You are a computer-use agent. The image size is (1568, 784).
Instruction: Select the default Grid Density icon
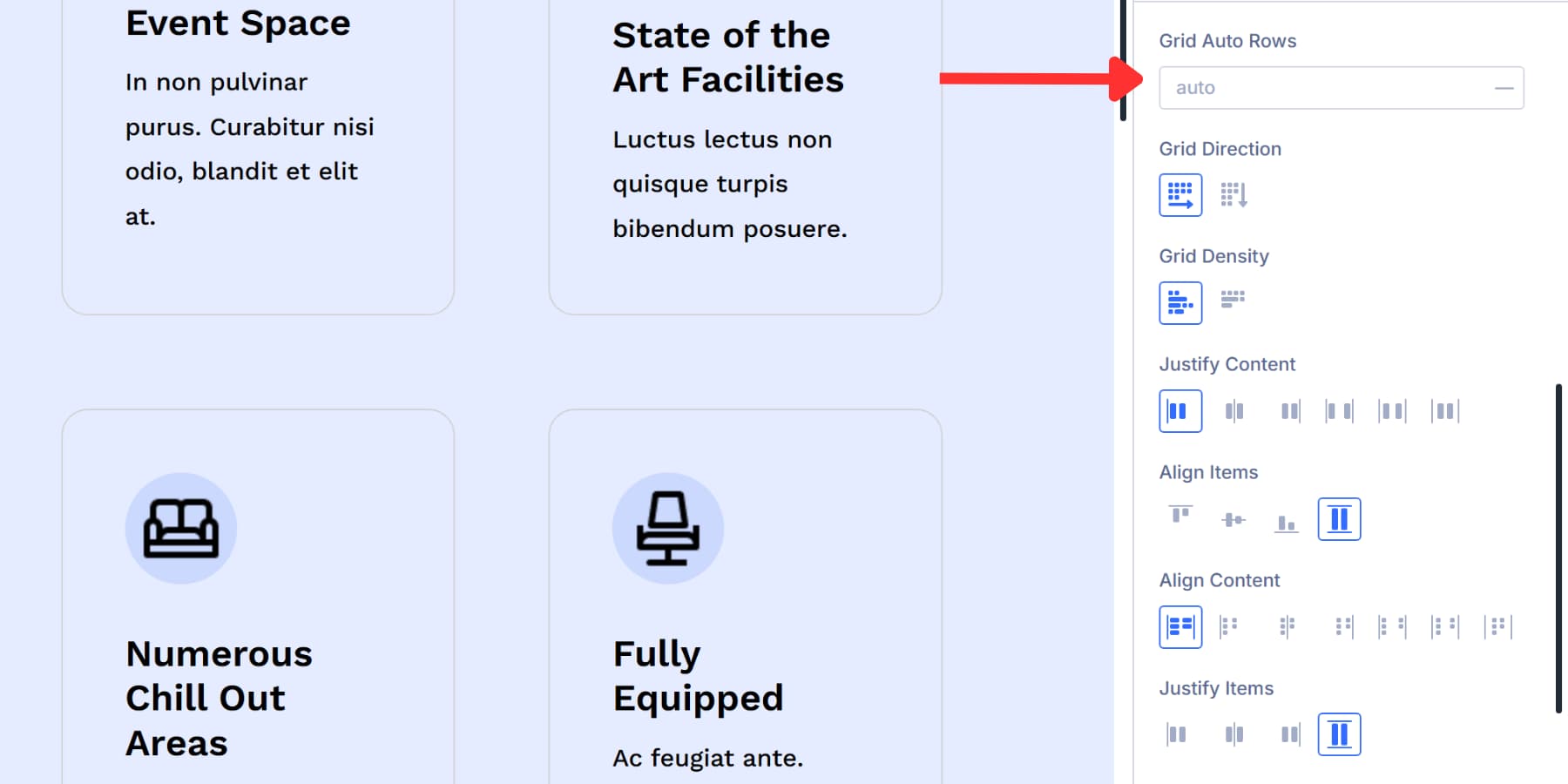1179,302
